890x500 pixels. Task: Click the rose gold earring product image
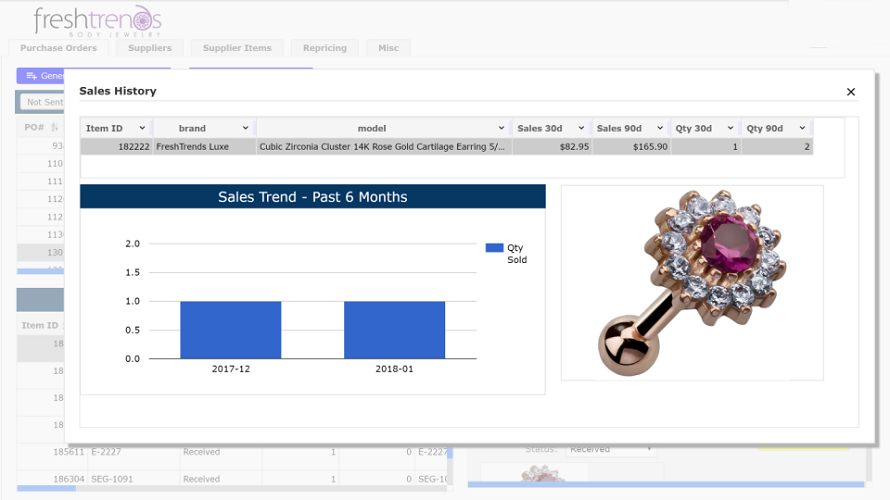tap(692, 282)
